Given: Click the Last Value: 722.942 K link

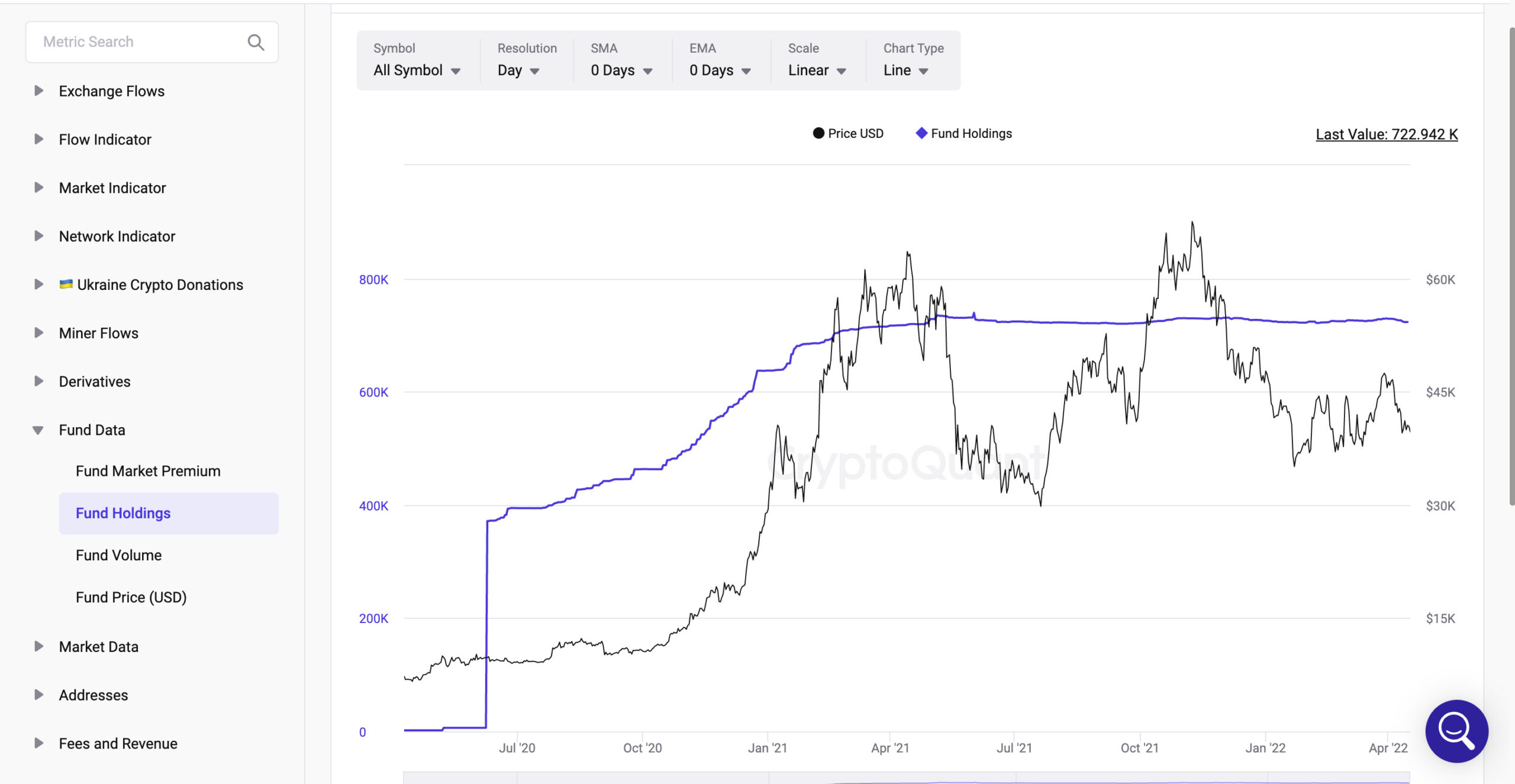Looking at the screenshot, I should click(1387, 134).
